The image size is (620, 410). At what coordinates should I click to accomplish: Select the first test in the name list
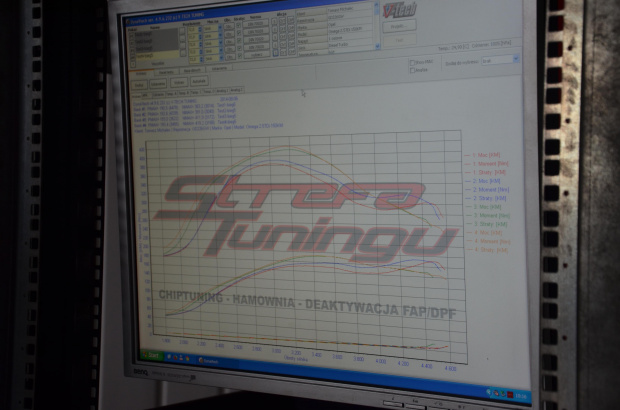pos(156,34)
